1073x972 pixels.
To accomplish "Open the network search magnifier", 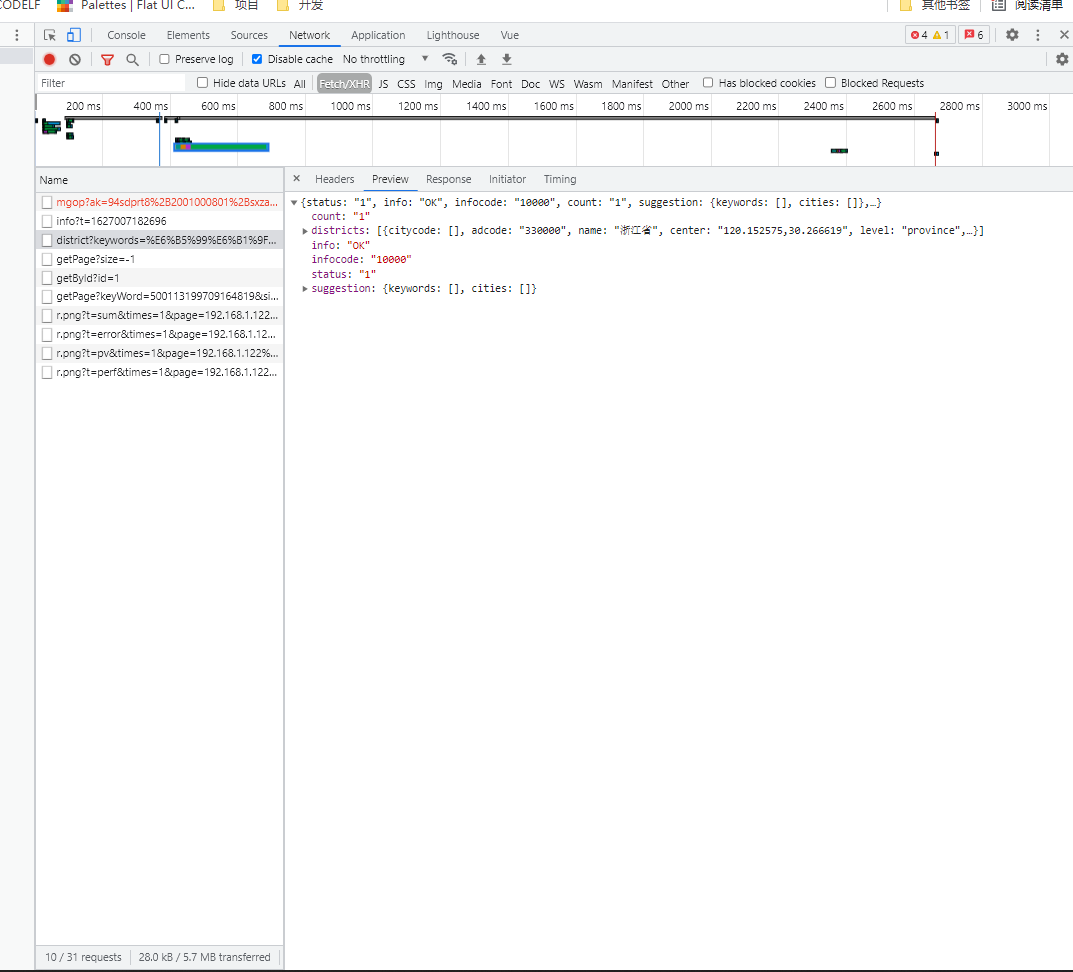I will [x=133, y=60].
